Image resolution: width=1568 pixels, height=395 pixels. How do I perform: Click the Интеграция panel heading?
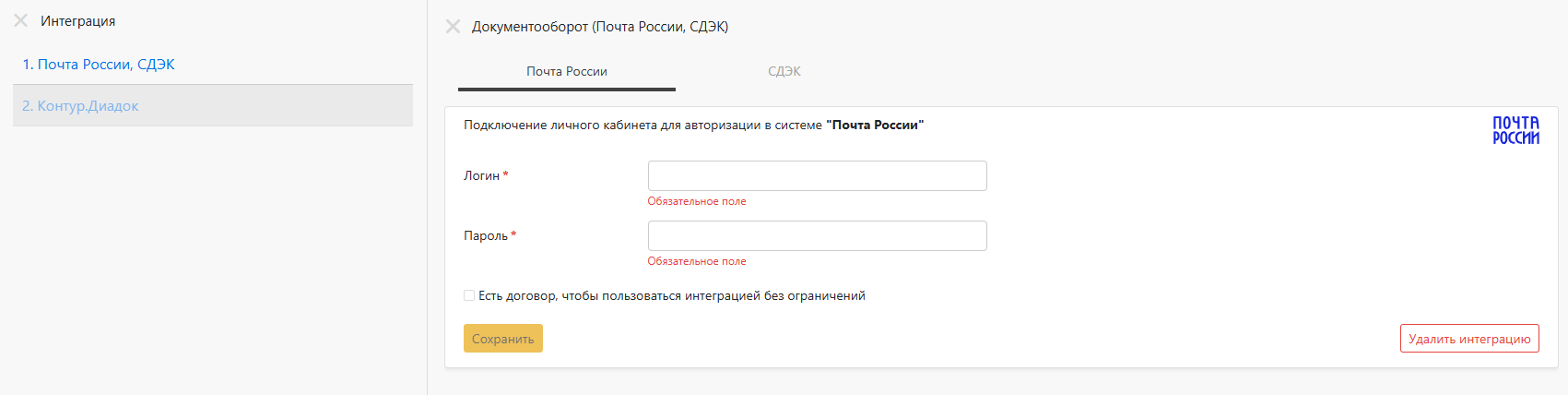tap(78, 21)
